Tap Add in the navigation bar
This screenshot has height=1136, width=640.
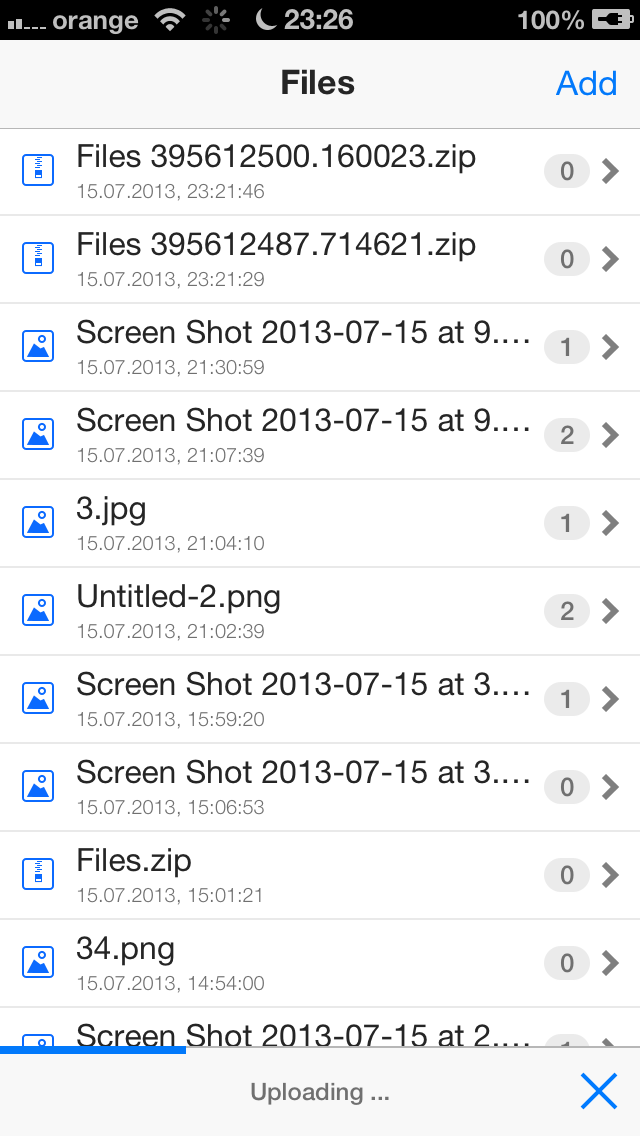(x=586, y=83)
